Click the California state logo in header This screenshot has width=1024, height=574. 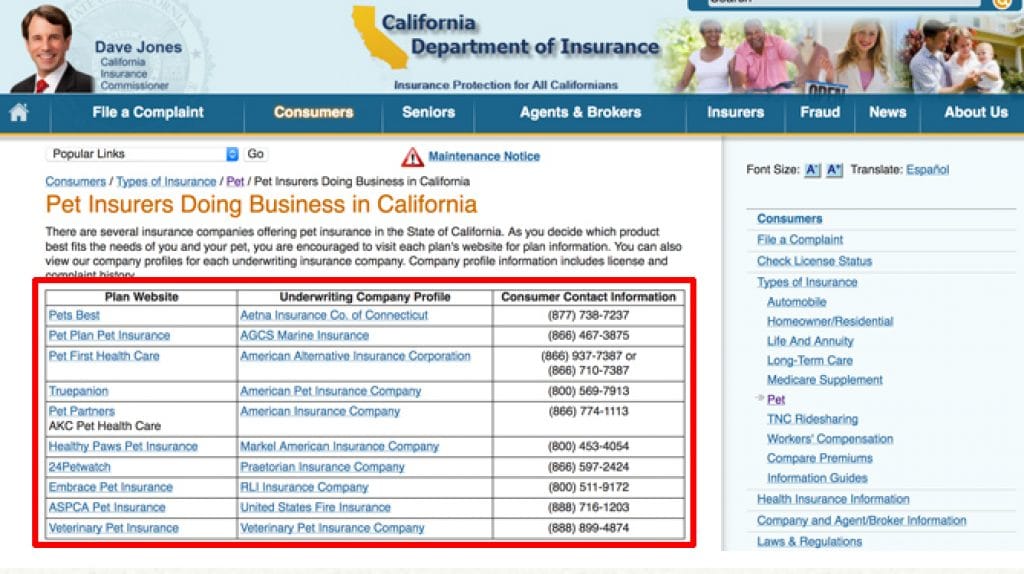[x=379, y=37]
